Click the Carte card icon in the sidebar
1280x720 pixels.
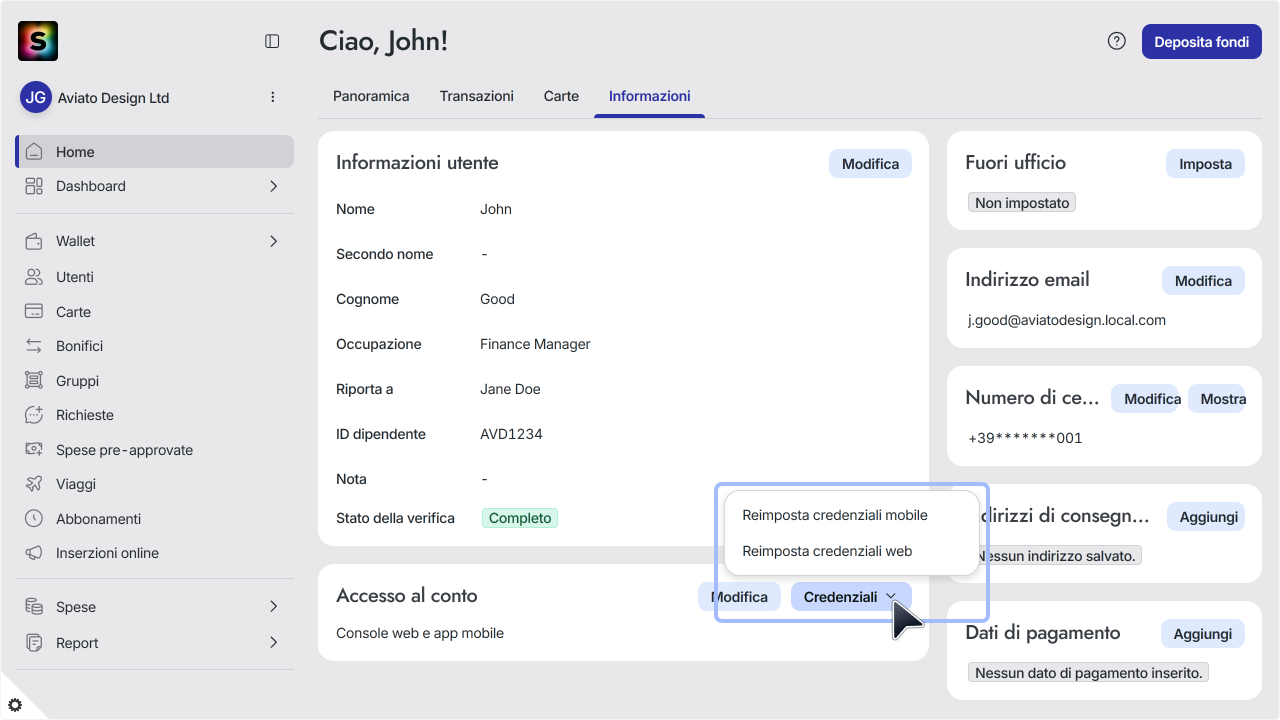35,312
